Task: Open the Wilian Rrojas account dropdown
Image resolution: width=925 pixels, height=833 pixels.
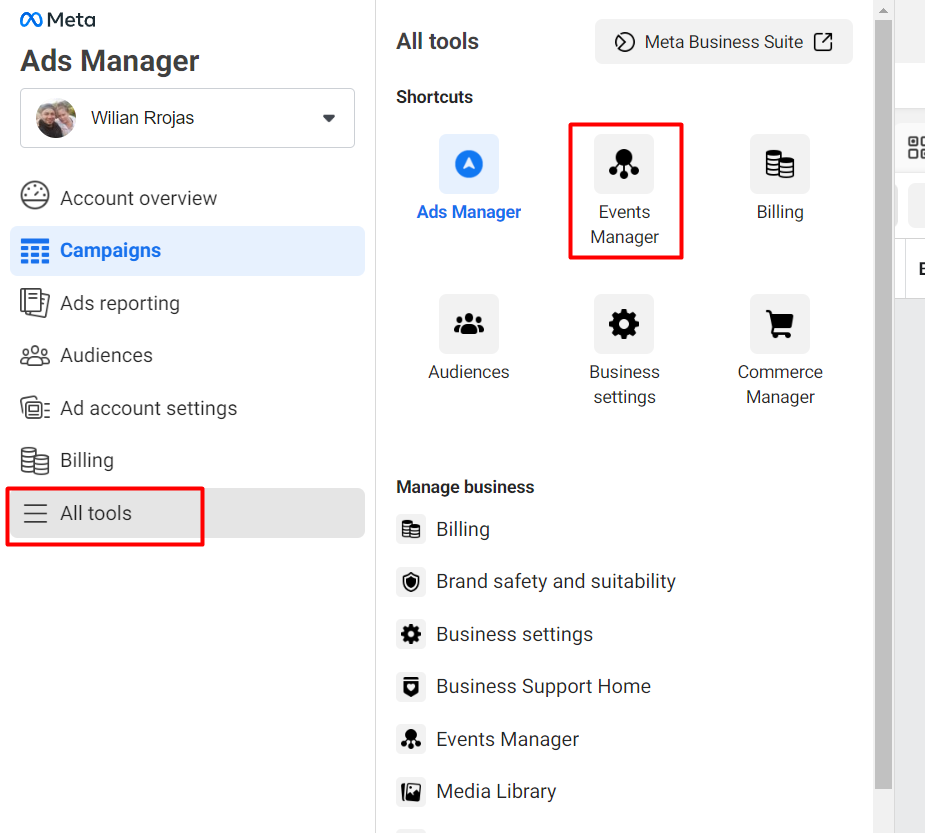Action: coord(187,118)
